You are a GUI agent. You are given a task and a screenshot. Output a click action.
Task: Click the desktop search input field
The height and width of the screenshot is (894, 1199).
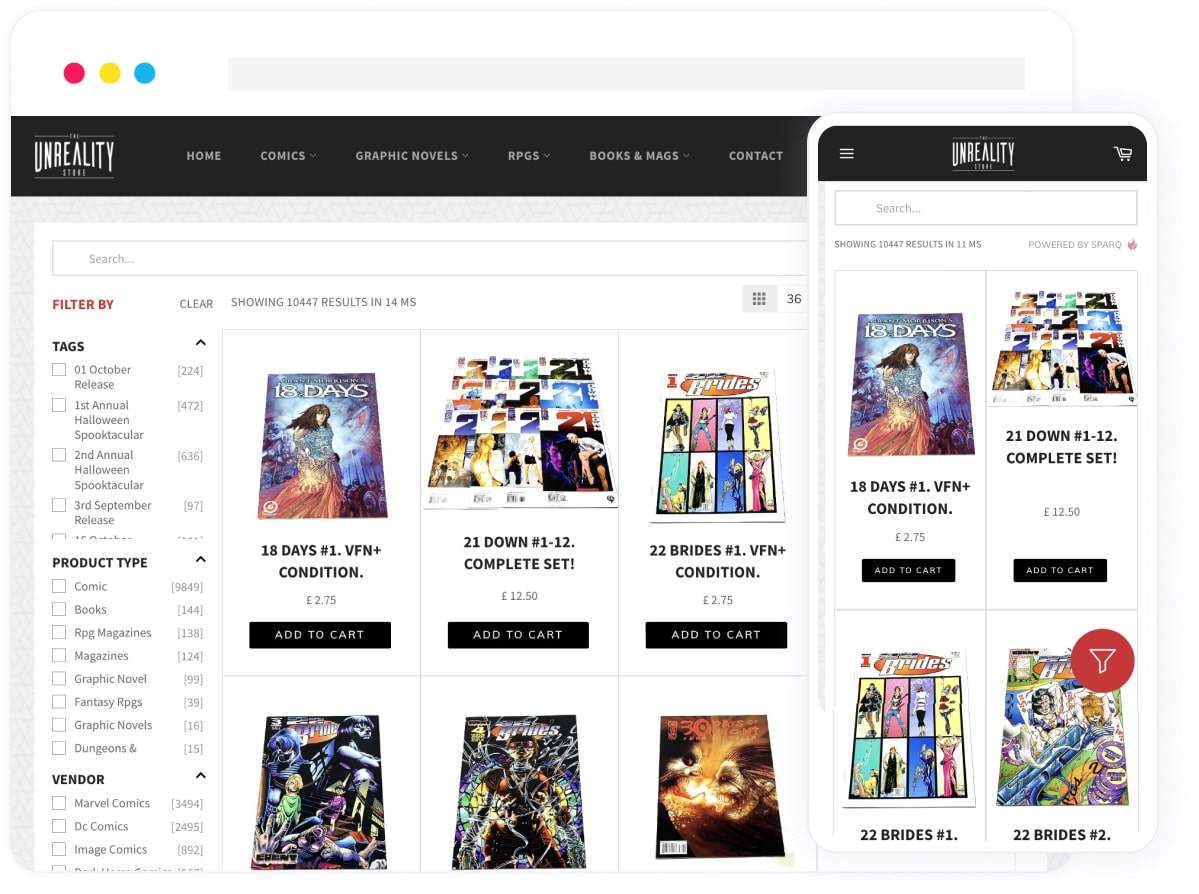point(430,259)
